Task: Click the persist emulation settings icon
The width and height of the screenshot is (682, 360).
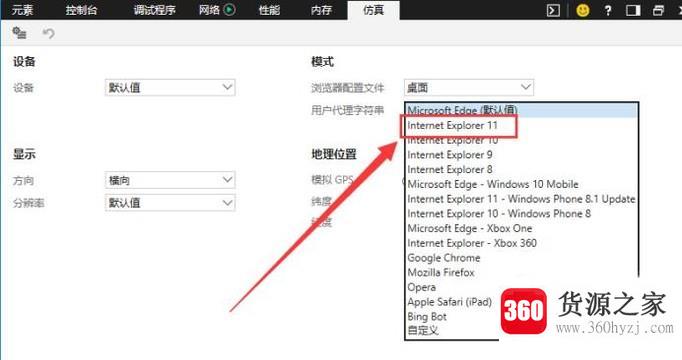Action: [x=19, y=33]
